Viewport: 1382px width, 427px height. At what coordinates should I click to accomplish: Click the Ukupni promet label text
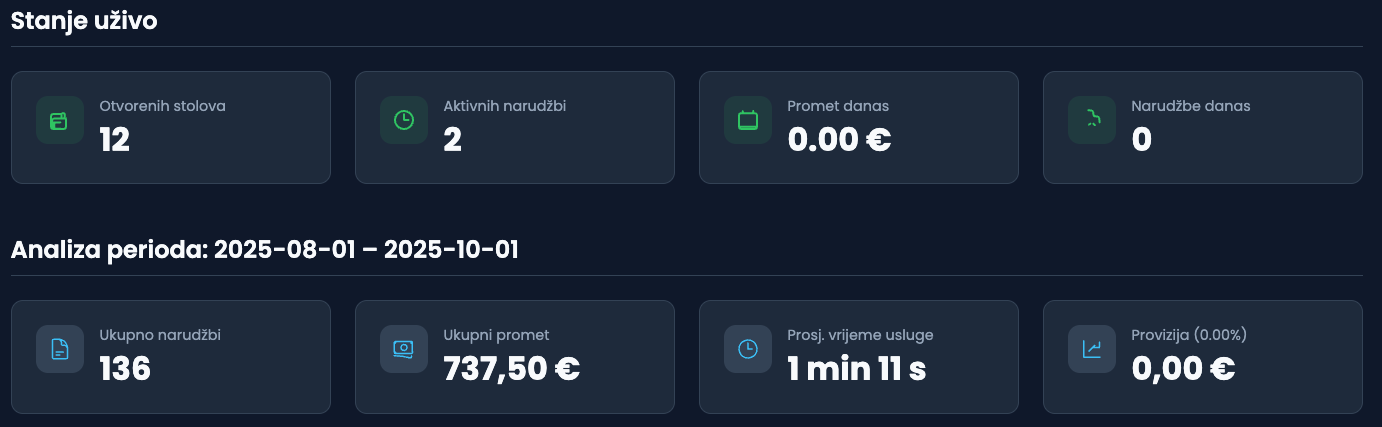496,335
